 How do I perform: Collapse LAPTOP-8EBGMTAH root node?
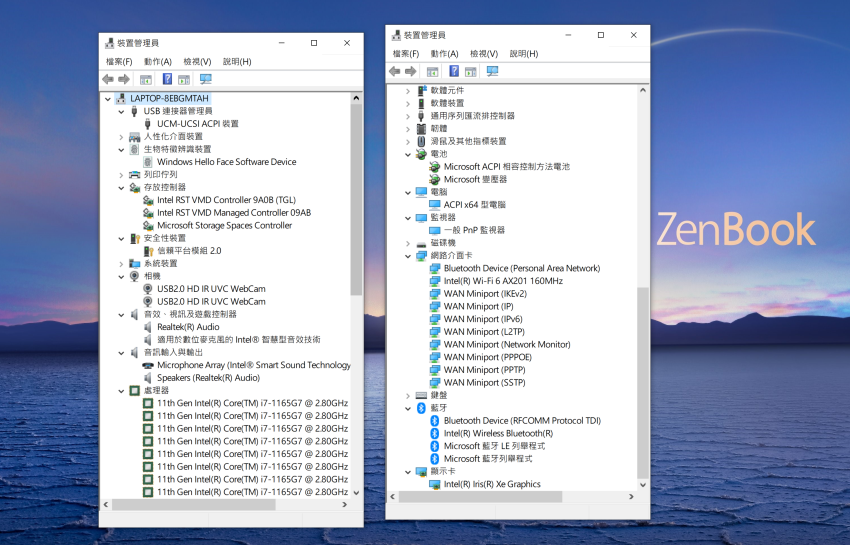[108, 99]
